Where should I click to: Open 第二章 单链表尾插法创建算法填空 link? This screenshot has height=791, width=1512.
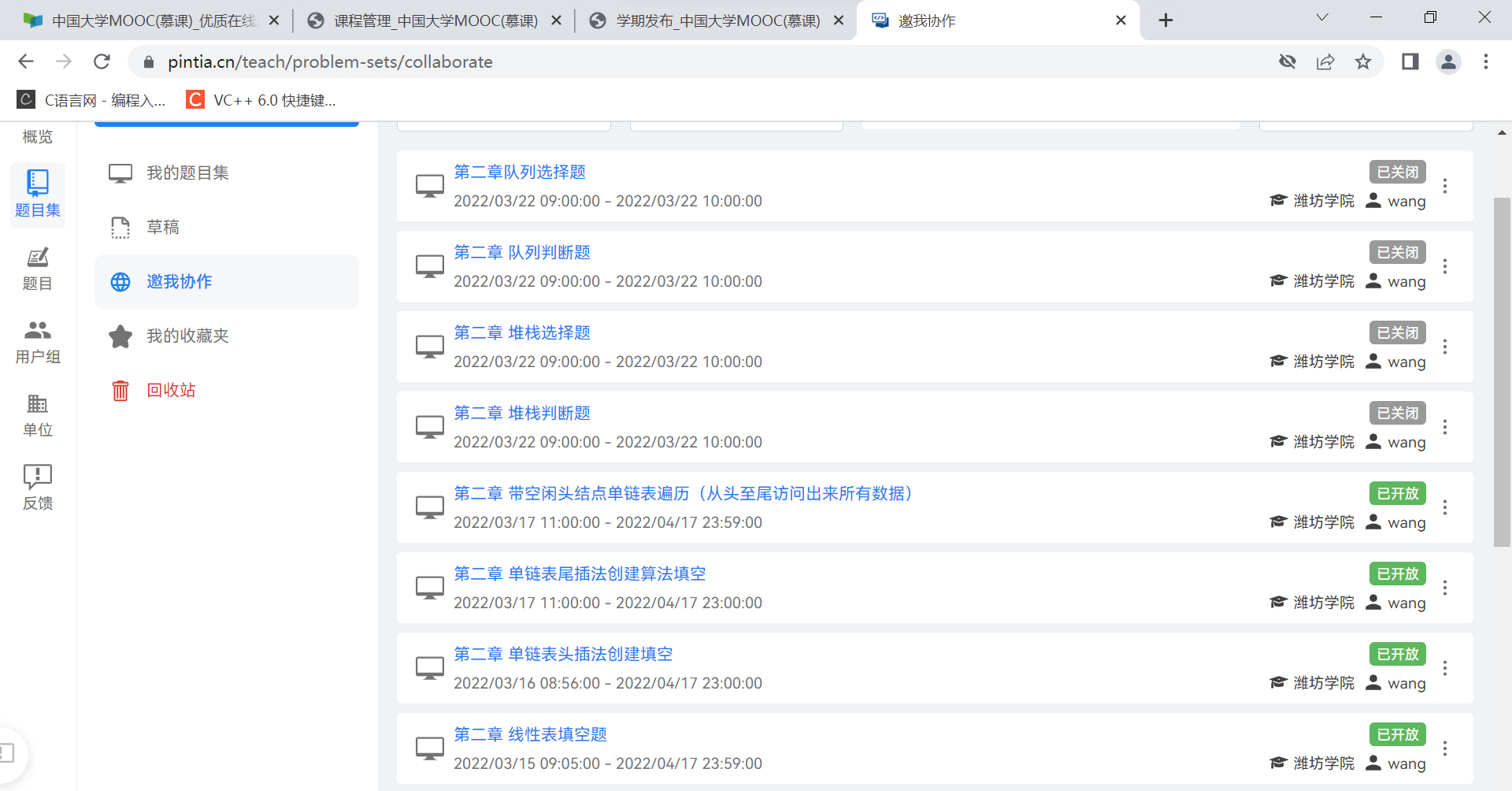[x=580, y=574]
